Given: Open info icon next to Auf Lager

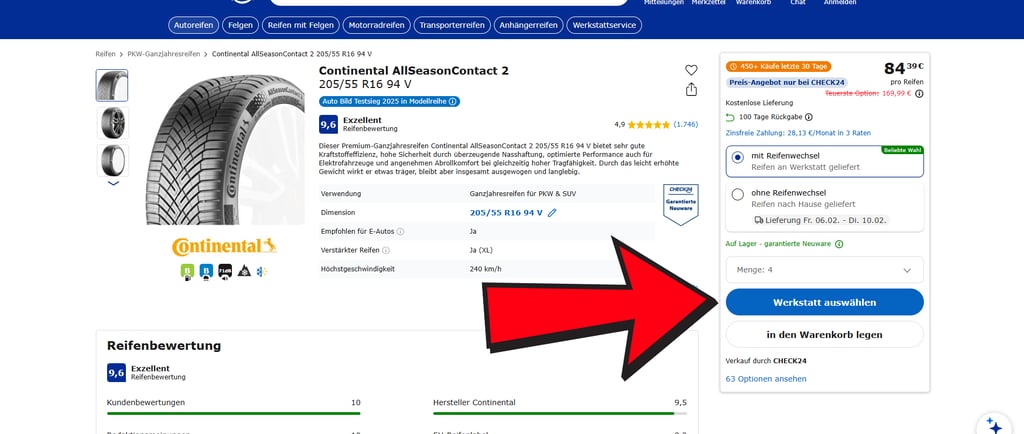Looking at the screenshot, I should click(839, 244).
